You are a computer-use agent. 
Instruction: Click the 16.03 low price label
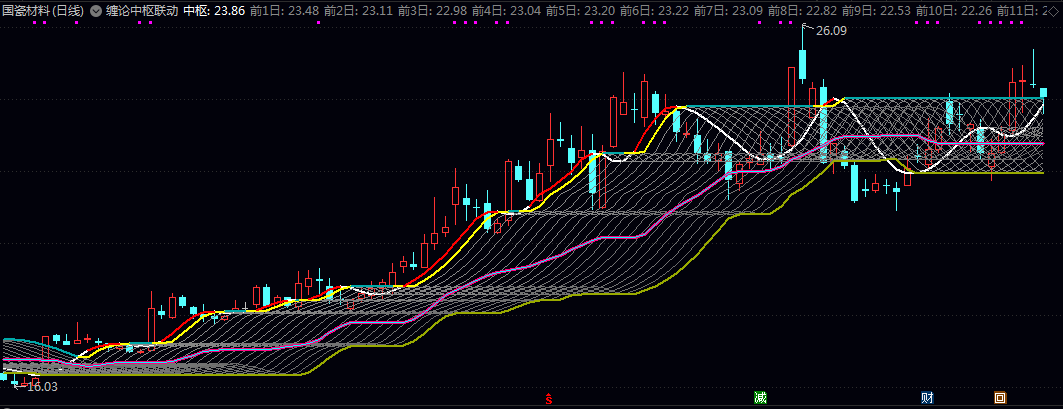coord(41,387)
